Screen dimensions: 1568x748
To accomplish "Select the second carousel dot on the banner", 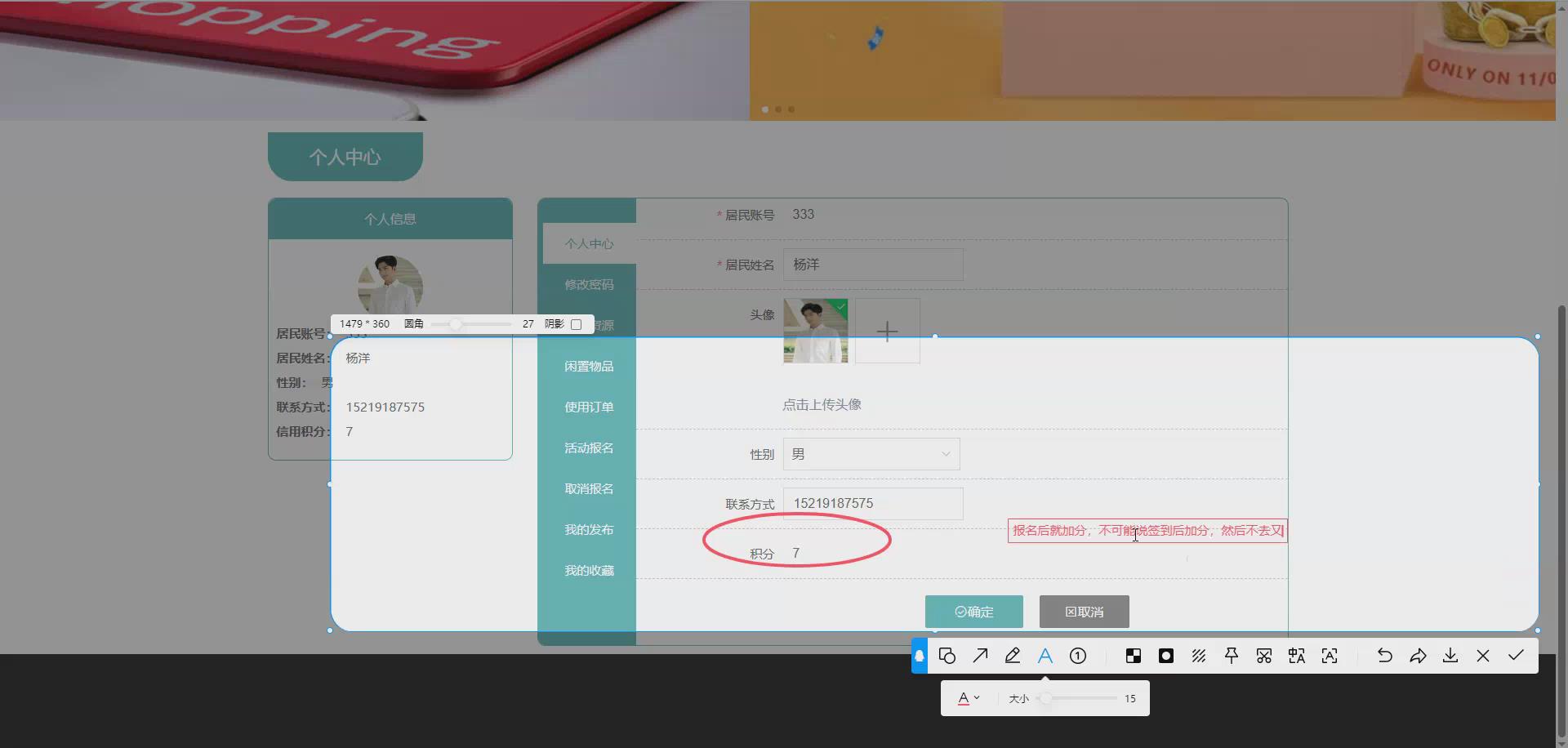I will [778, 109].
